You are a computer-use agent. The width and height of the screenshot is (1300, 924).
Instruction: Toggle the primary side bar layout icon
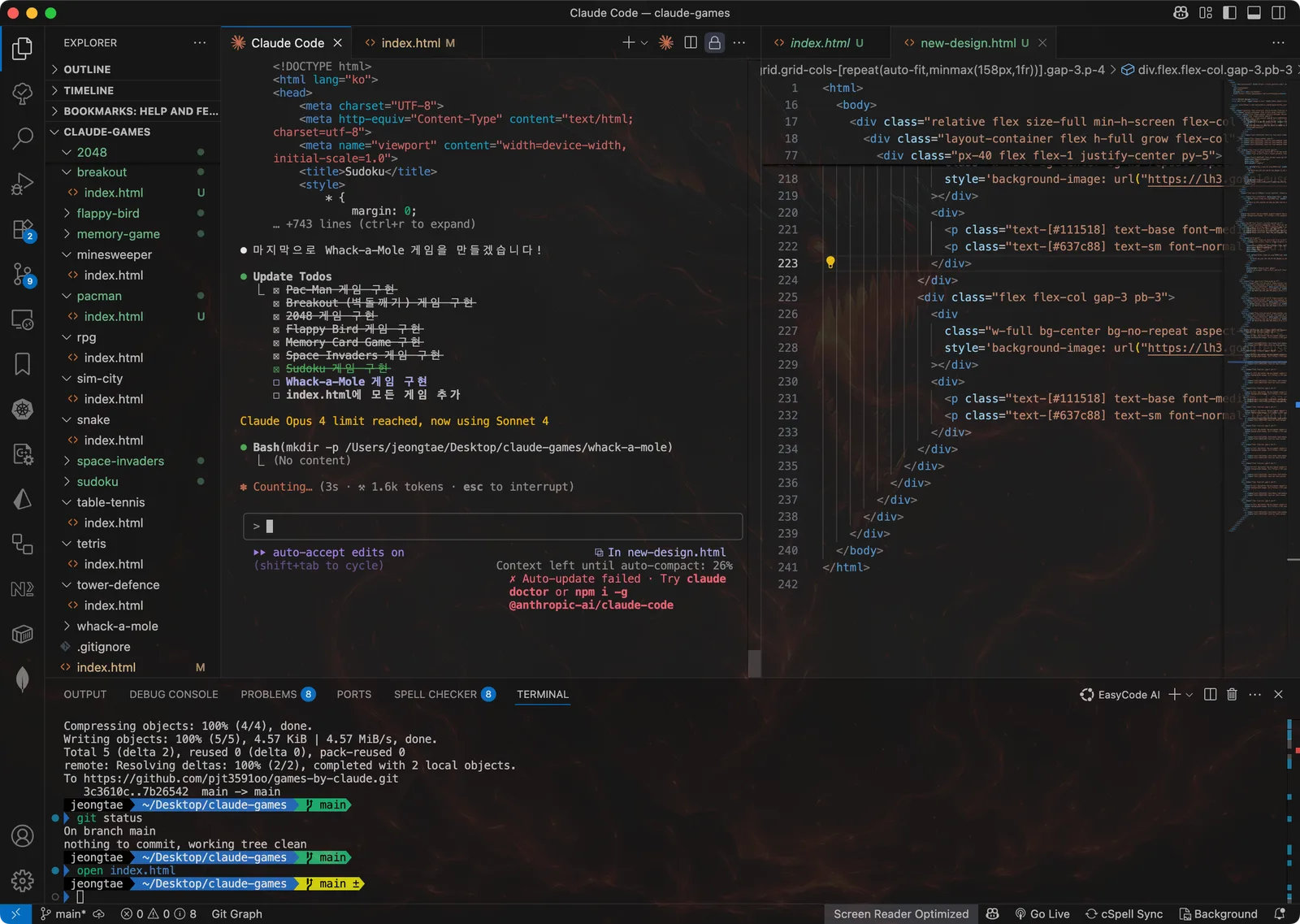pos(1229,13)
